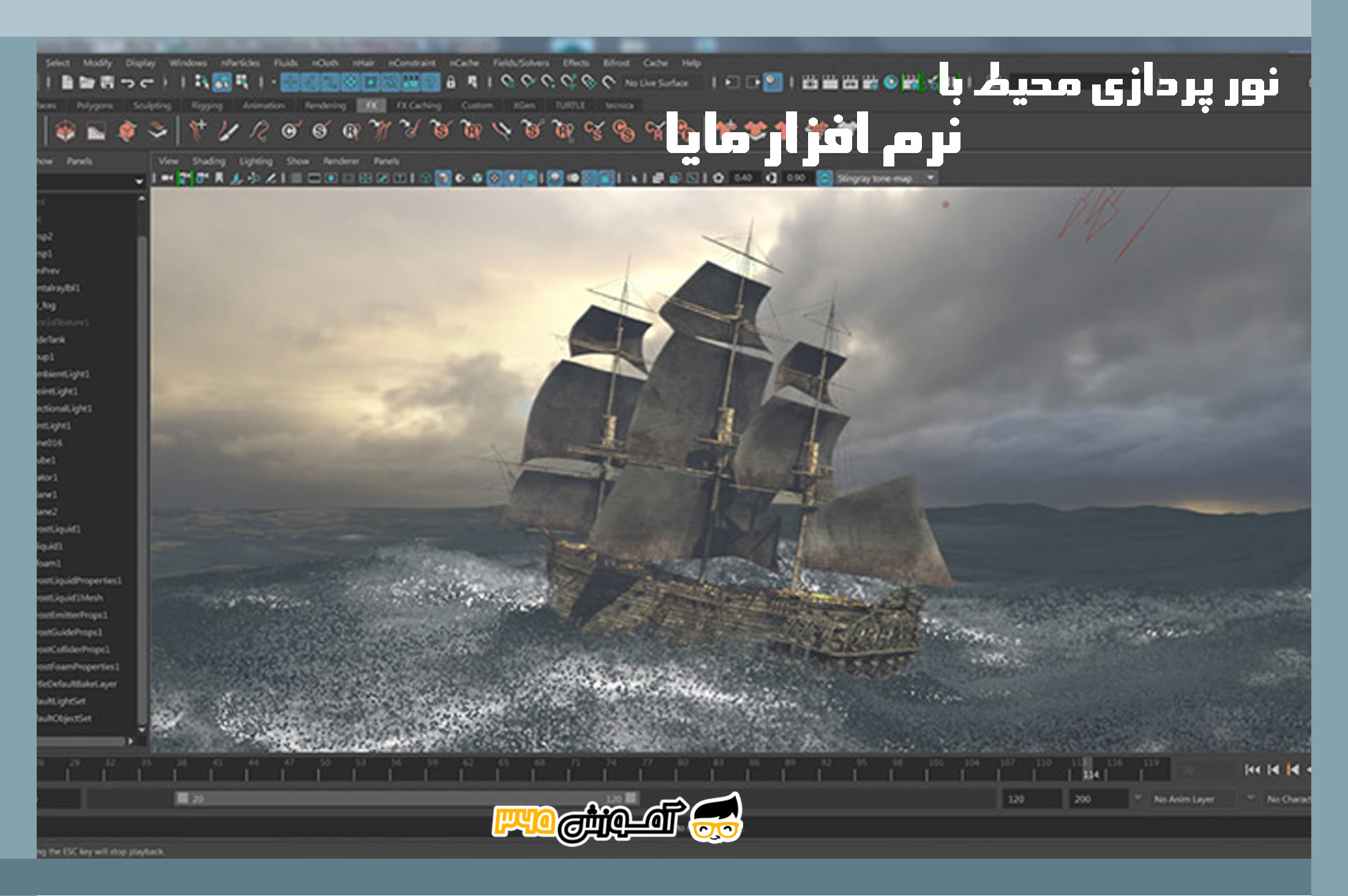The image size is (1348, 896).
Task: Click the gamma value field showing 0.90
Action: coord(796,178)
